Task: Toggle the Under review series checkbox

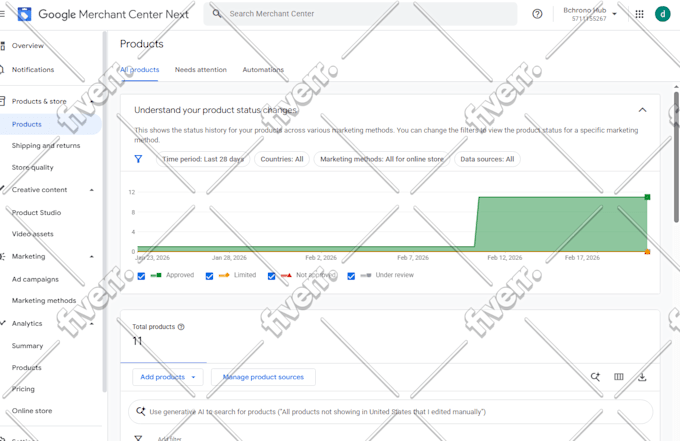Action: [351, 276]
